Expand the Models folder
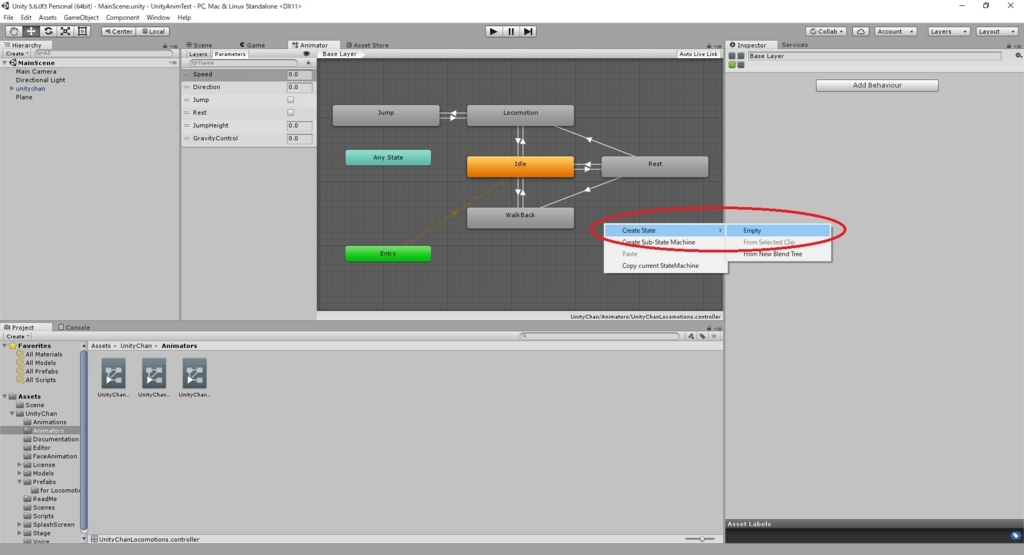The height and width of the screenshot is (555, 1024). point(20,473)
